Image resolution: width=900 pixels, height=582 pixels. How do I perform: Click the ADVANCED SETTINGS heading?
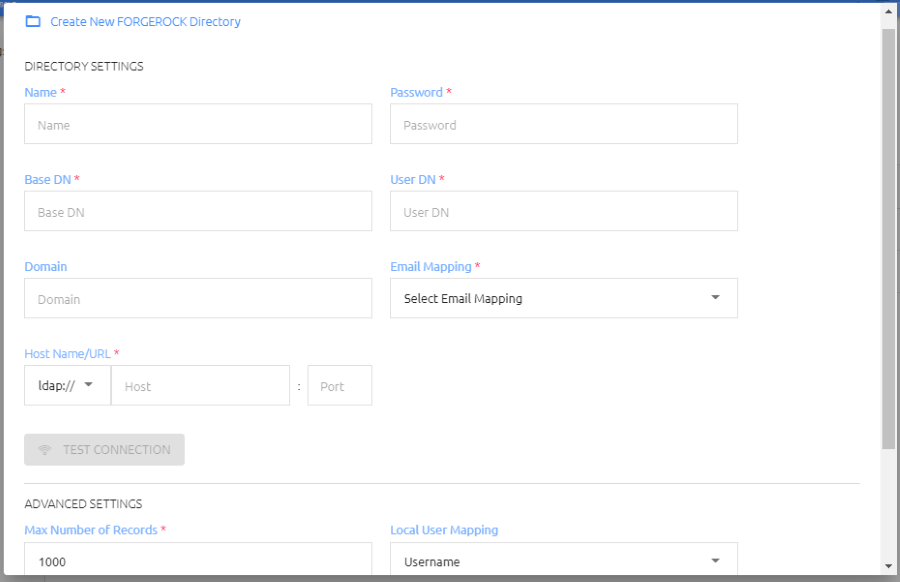pos(83,504)
